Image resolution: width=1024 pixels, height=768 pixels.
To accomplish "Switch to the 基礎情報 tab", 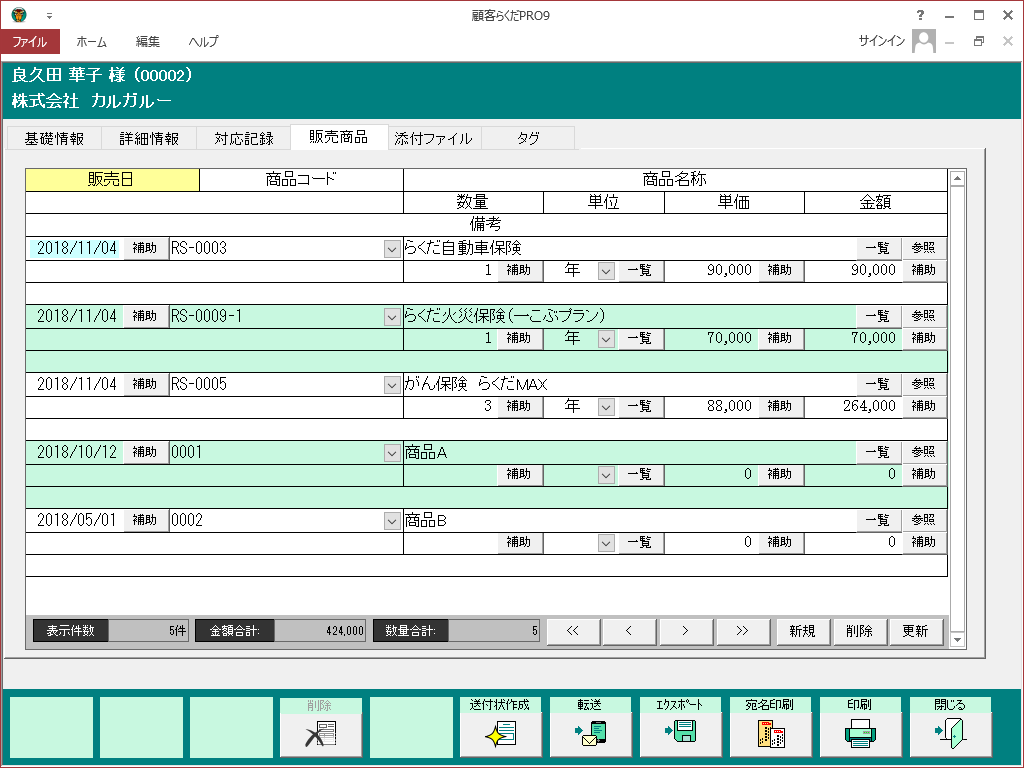I will click(54, 138).
